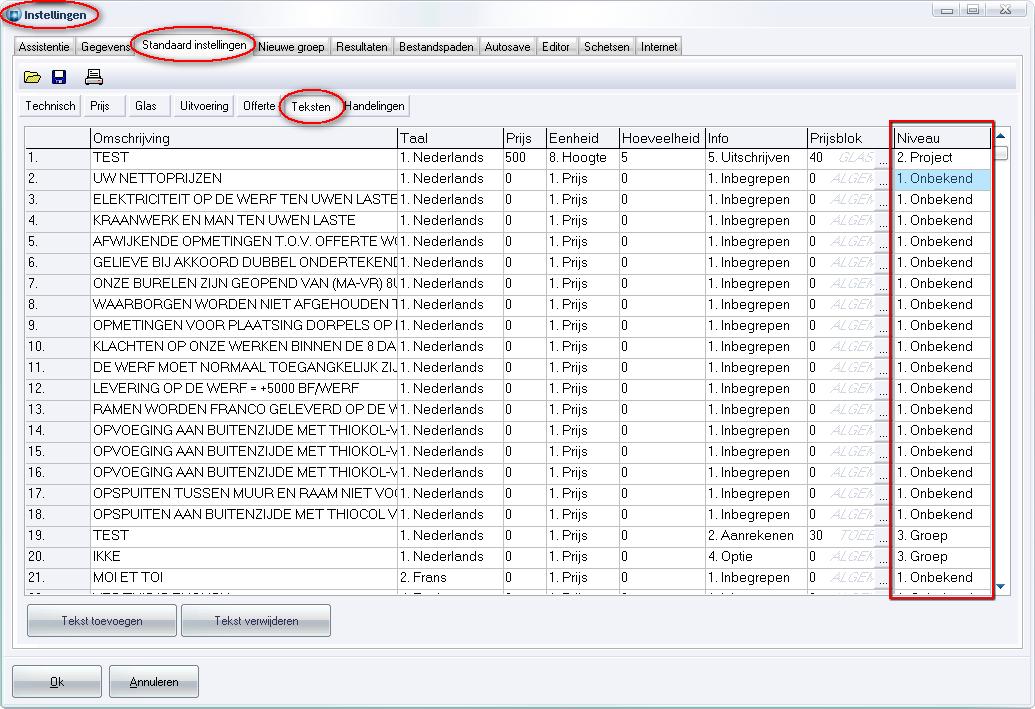The height and width of the screenshot is (709, 1035).
Task: Select the Technisch sub-tab
Action: 50,106
